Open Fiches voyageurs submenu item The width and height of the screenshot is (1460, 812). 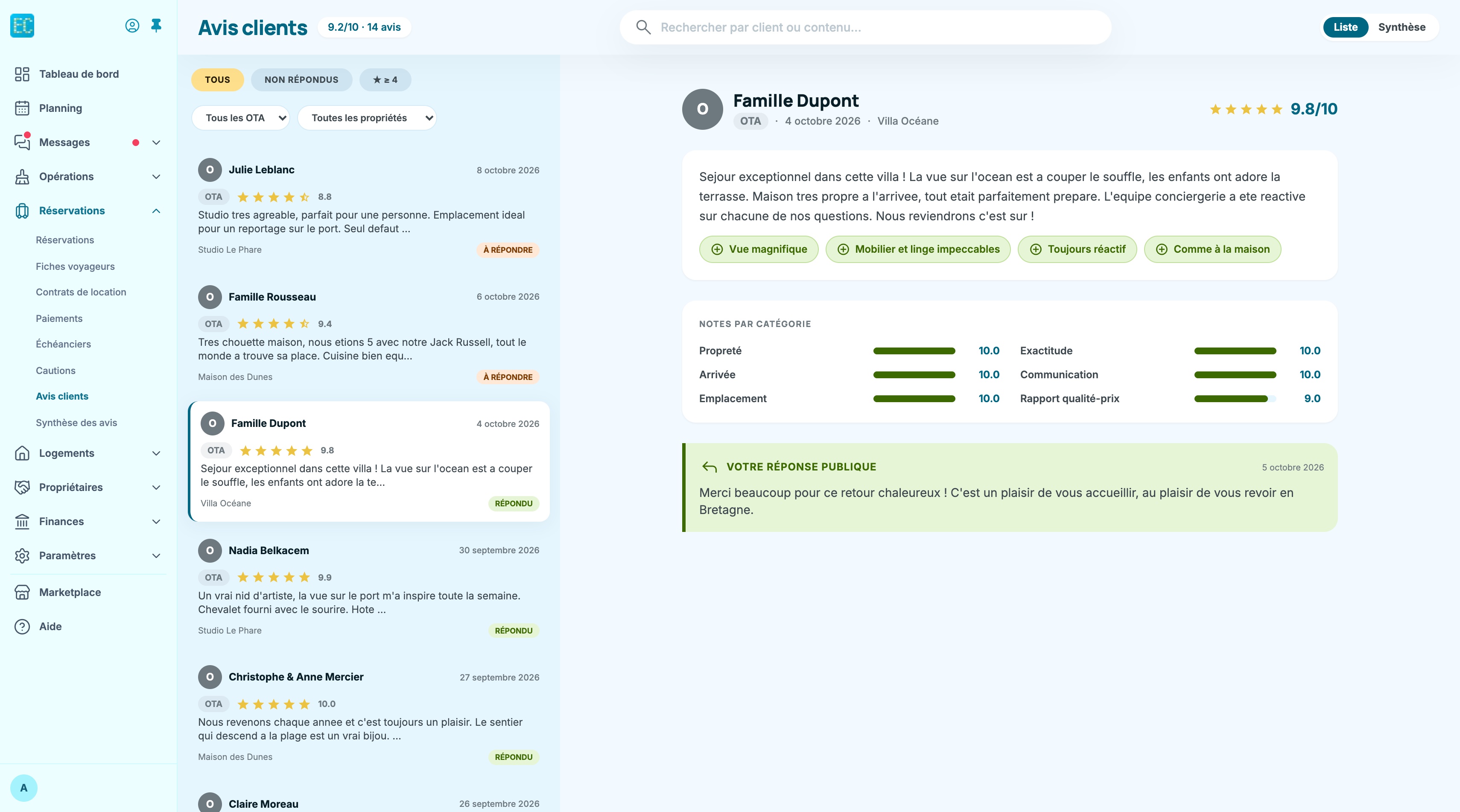point(76,266)
